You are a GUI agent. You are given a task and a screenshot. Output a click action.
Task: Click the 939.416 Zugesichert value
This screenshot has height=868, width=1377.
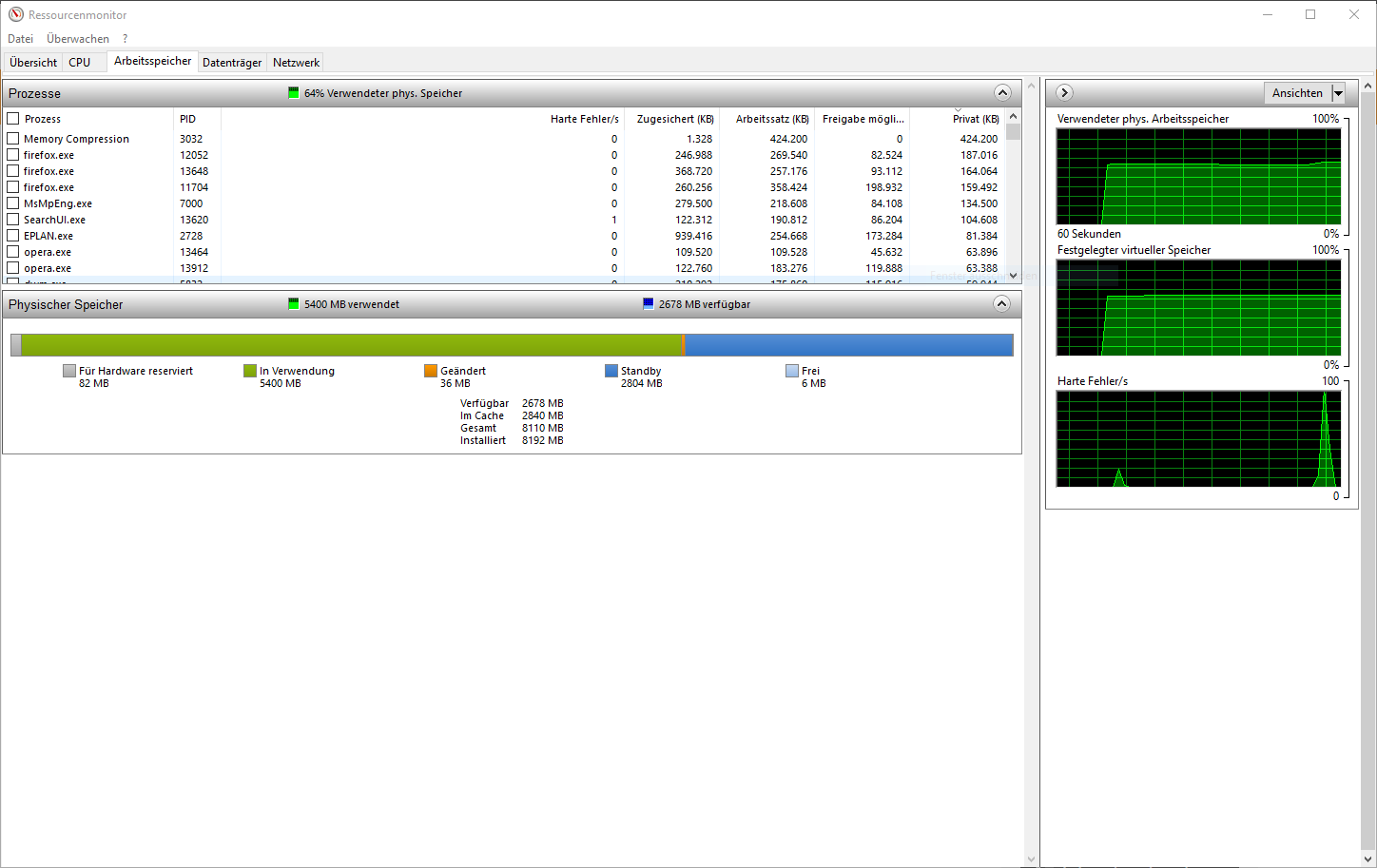tap(693, 236)
